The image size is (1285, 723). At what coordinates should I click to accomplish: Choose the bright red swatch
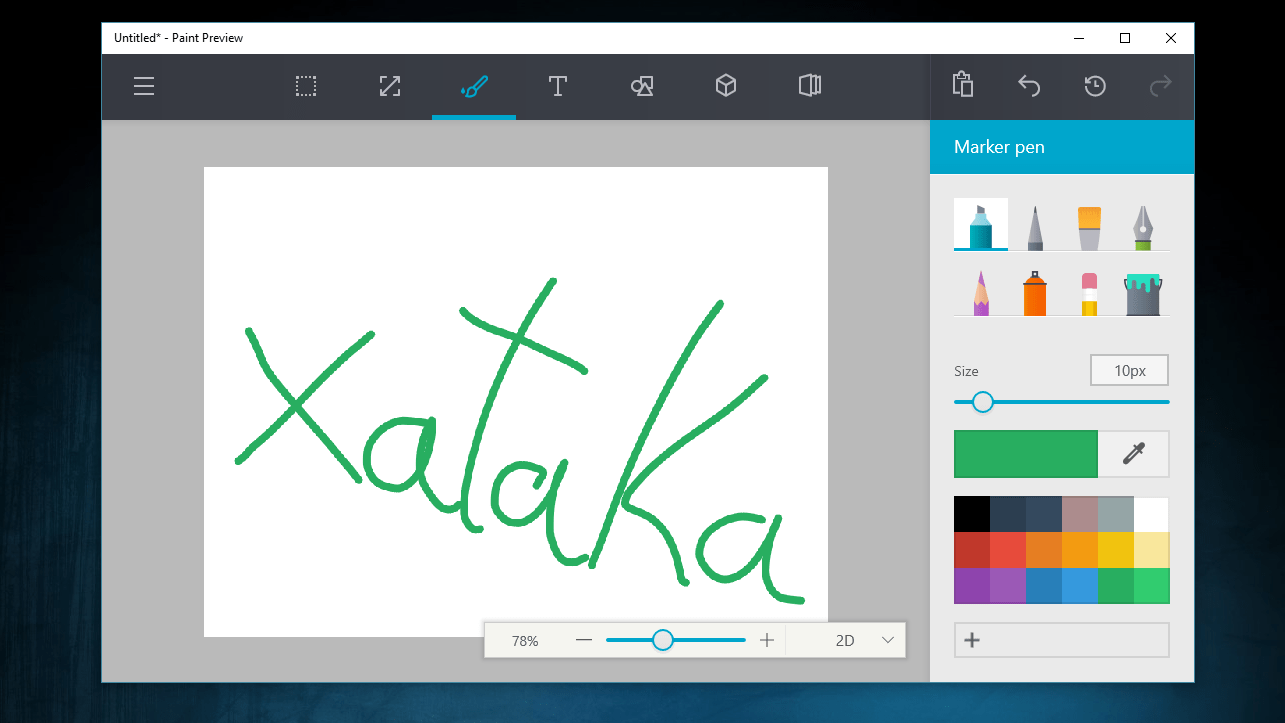1008,550
